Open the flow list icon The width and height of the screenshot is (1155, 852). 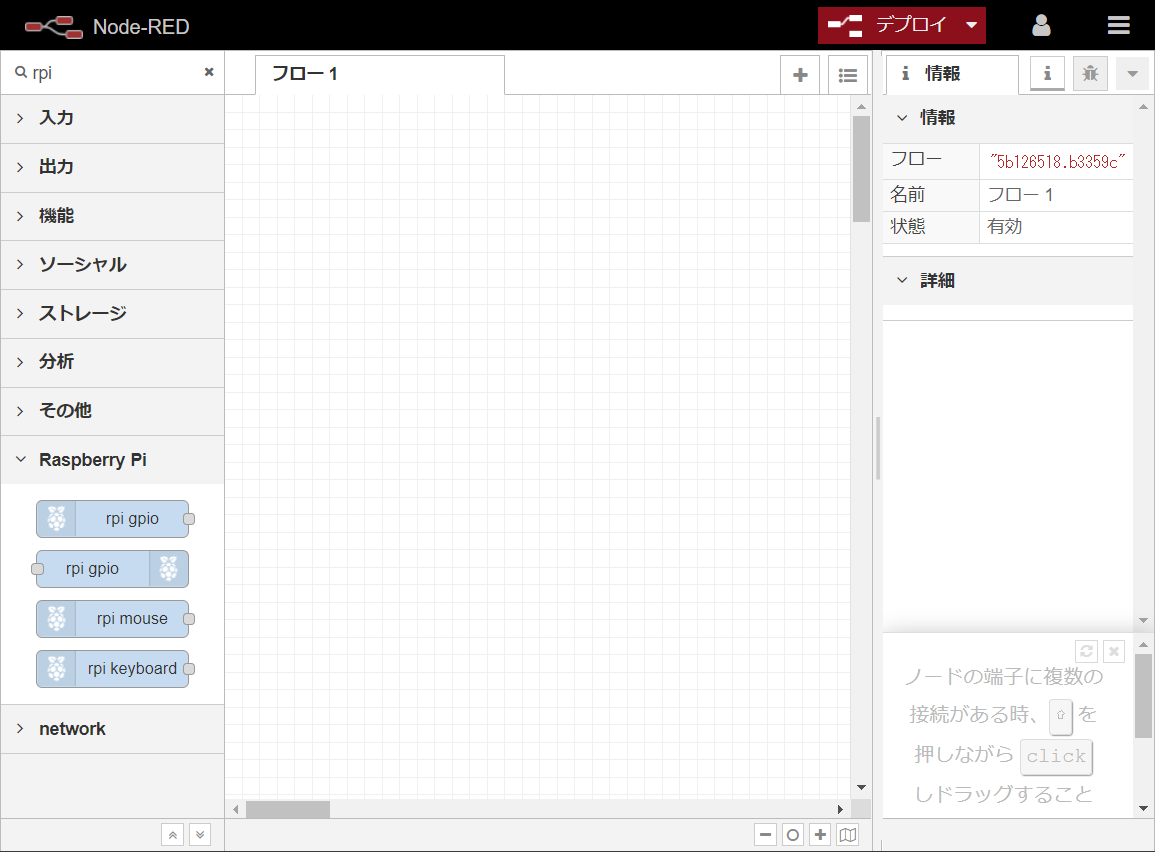point(848,75)
